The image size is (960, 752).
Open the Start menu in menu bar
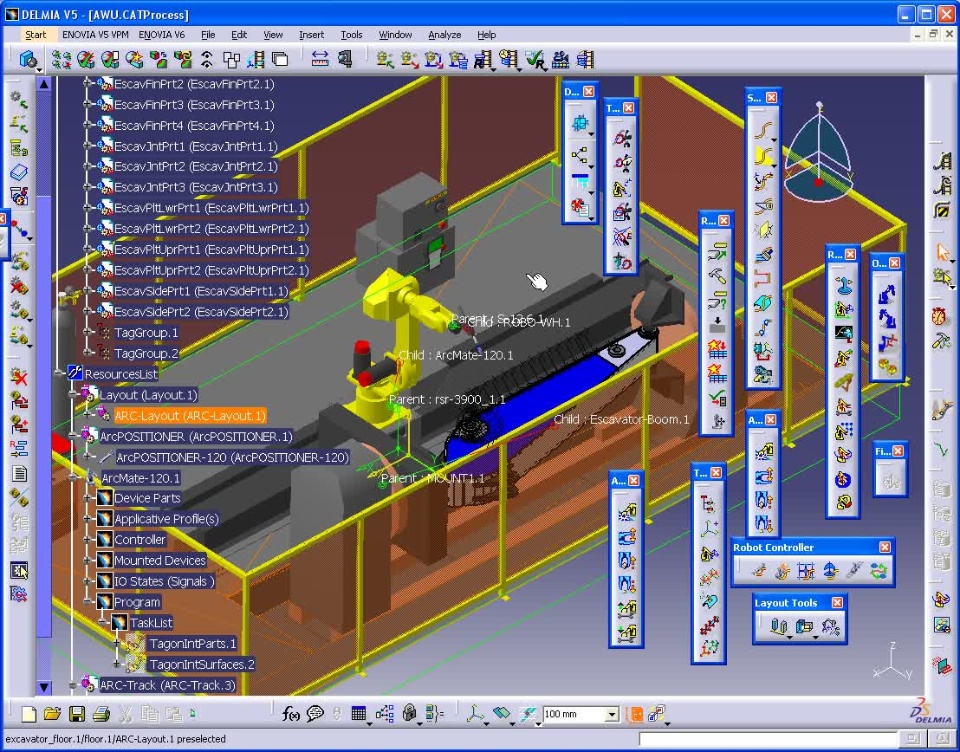(x=36, y=35)
